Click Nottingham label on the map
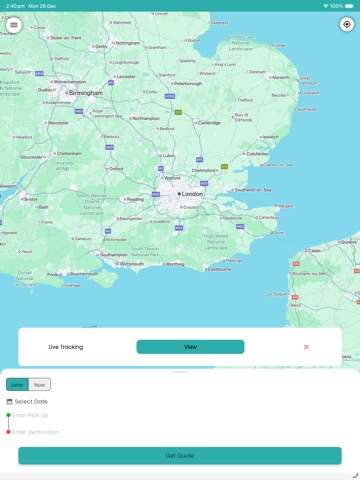 click(128, 43)
